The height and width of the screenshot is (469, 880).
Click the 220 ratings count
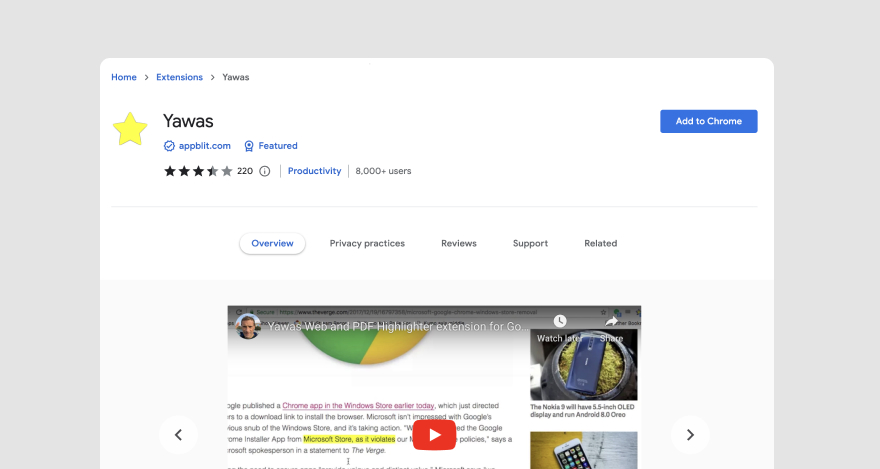pyautogui.click(x=245, y=171)
